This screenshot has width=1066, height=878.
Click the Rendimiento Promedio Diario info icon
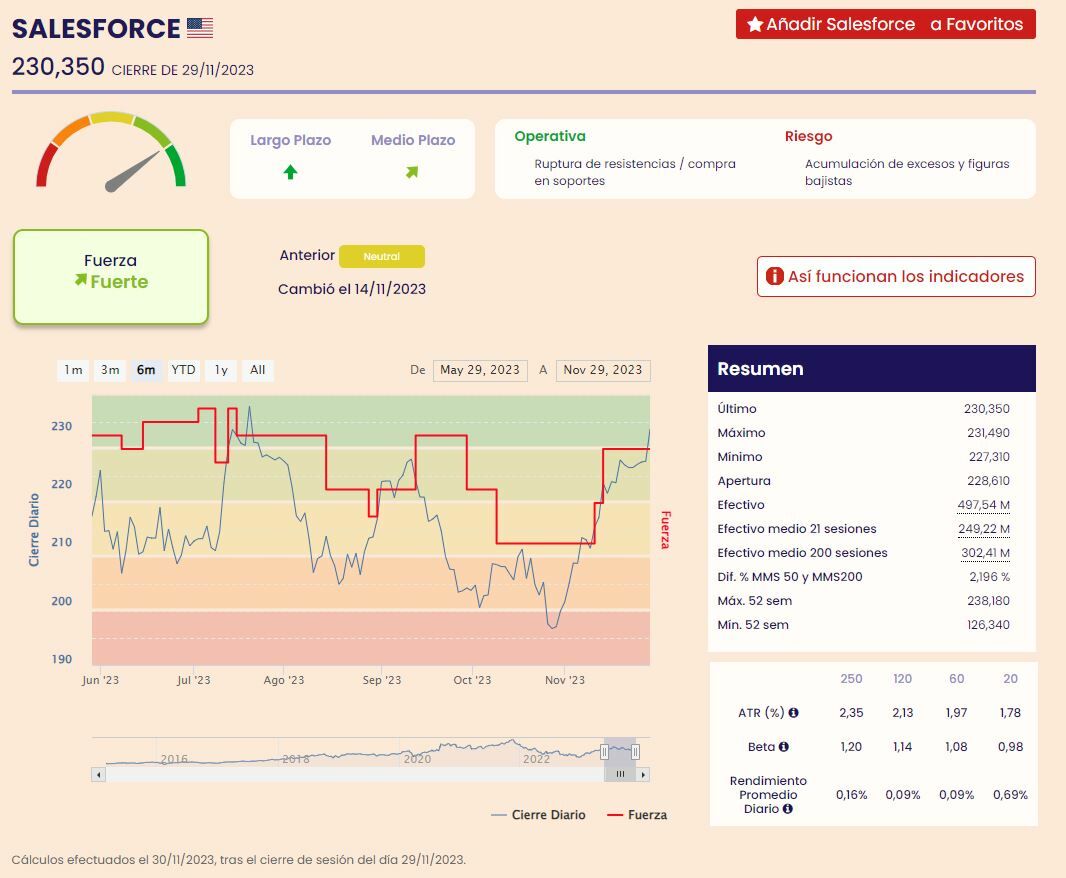tap(788, 809)
